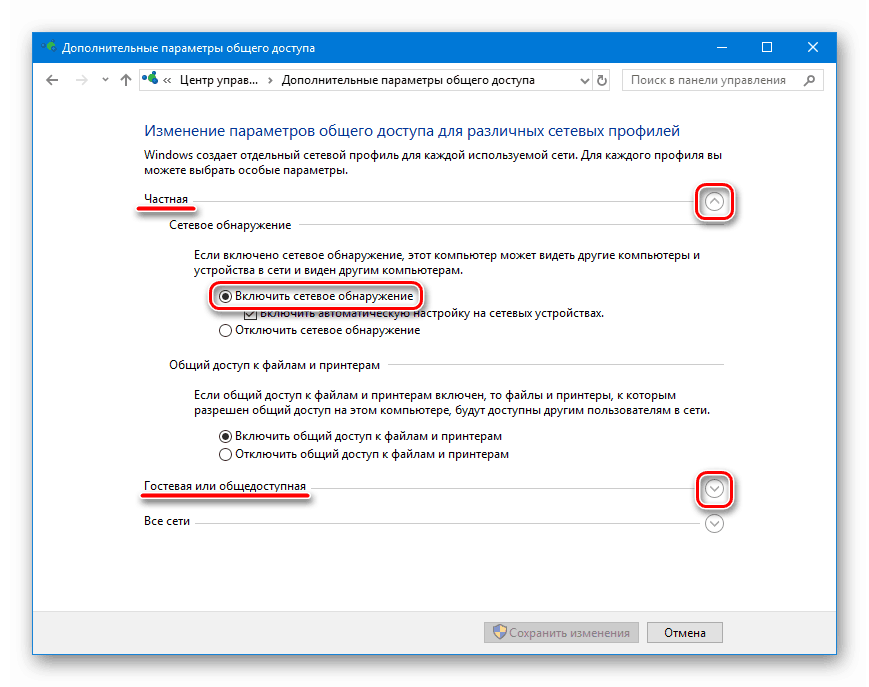The image size is (869, 687).
Task: Click the magnifier search icon
Action: [809, 80]
